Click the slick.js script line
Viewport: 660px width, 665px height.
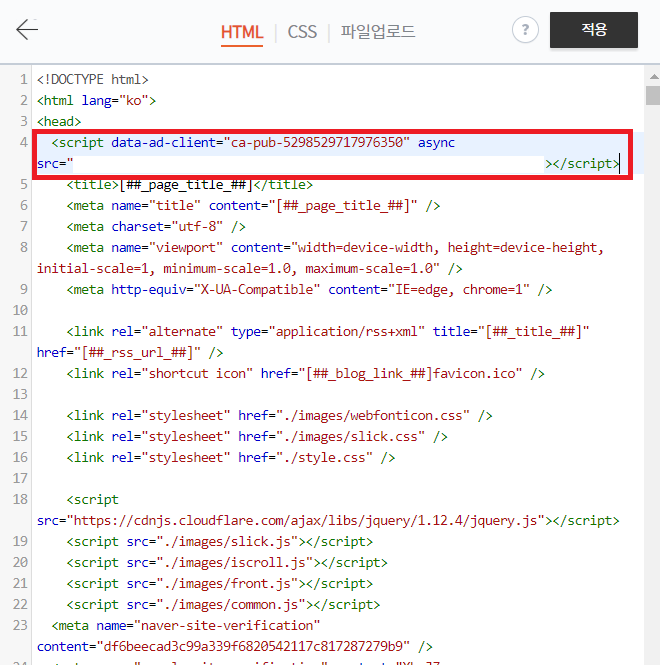click(220, 542)
